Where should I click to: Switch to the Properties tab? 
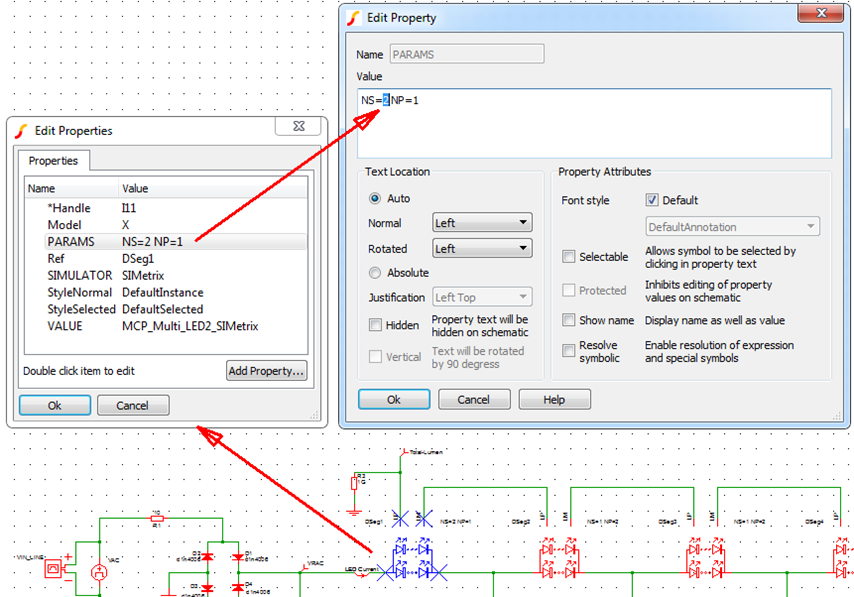(x=53, y=160)
